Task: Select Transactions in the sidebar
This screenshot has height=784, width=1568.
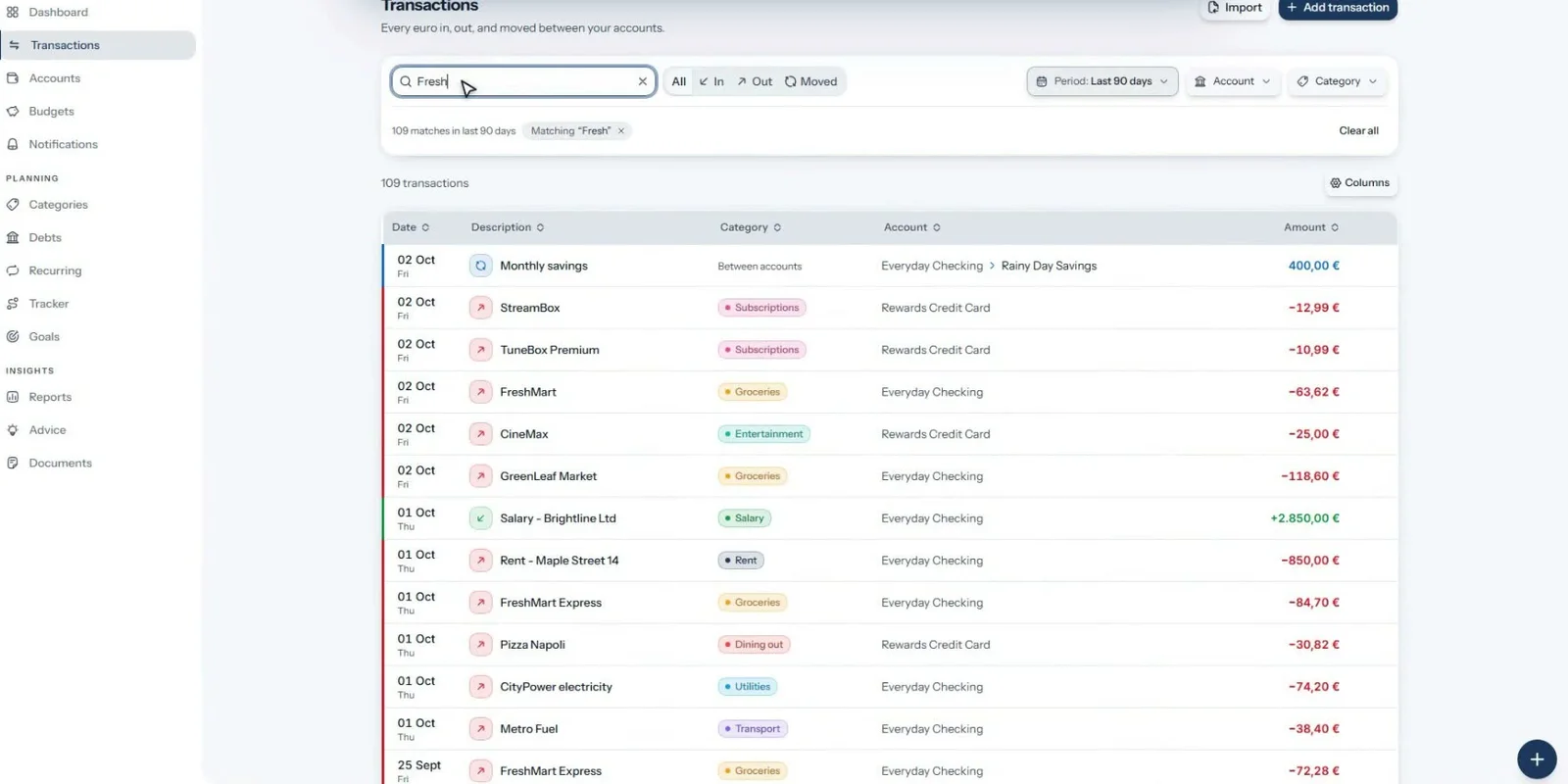Action: [97, 45]
